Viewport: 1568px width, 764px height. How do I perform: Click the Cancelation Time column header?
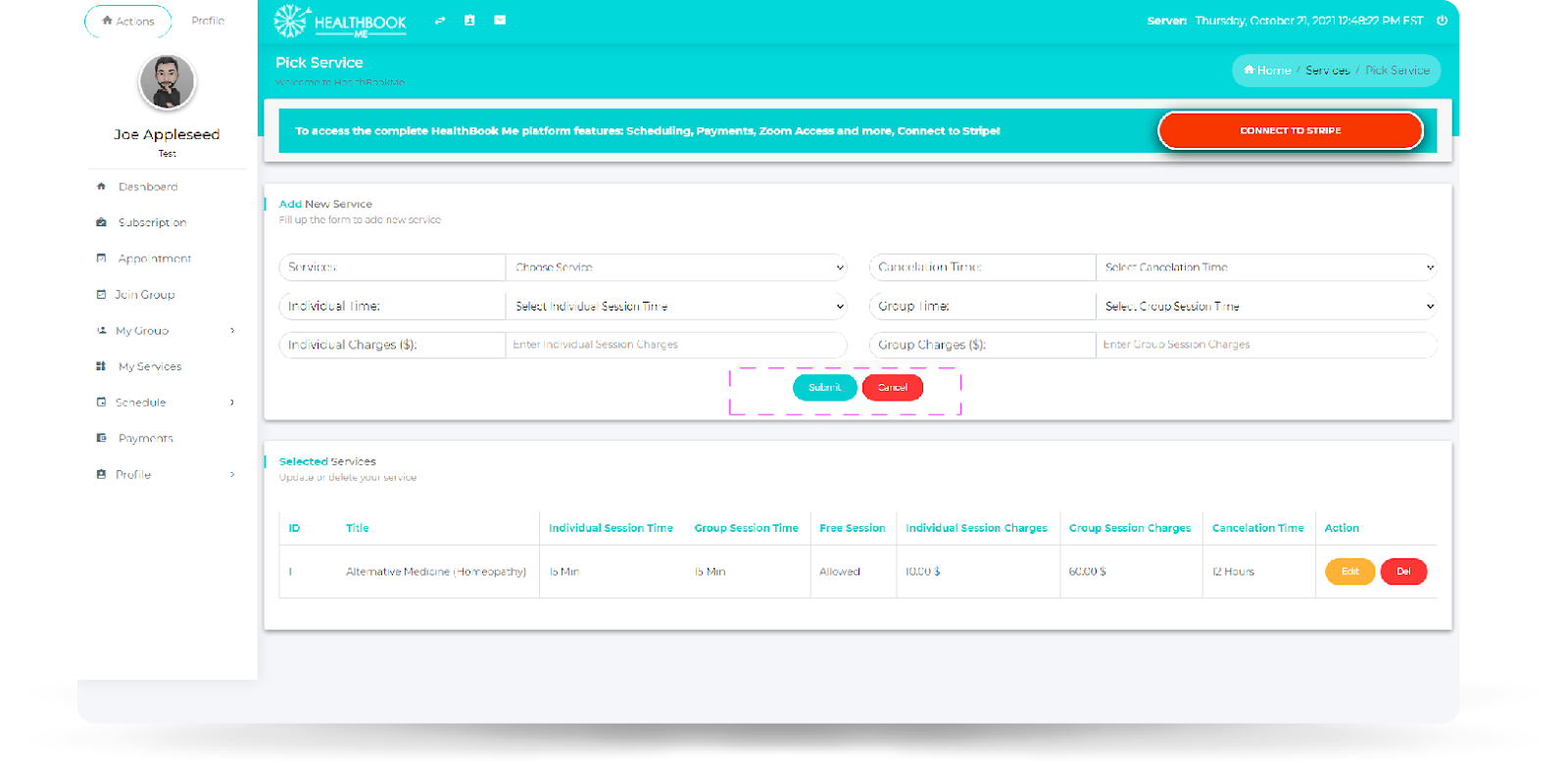coord(1258,528)
